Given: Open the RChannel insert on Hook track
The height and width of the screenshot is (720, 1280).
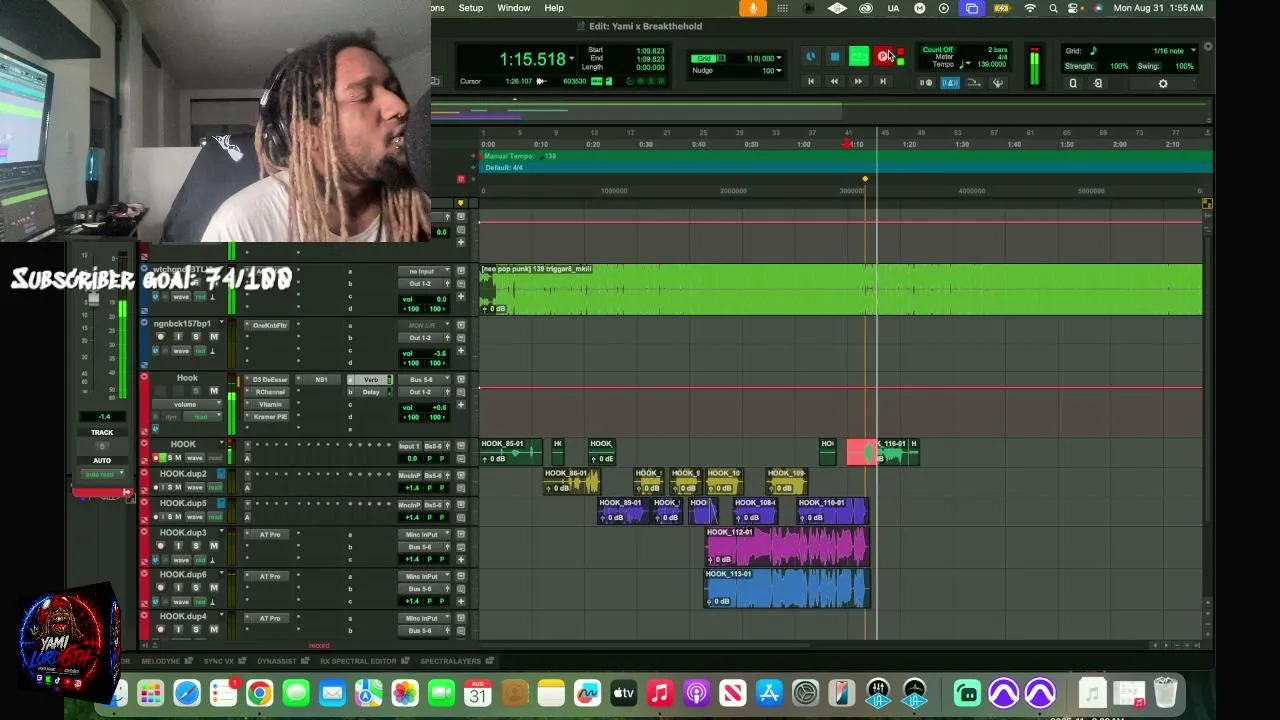Looking at the screenshot, I should tap(270, 392).
